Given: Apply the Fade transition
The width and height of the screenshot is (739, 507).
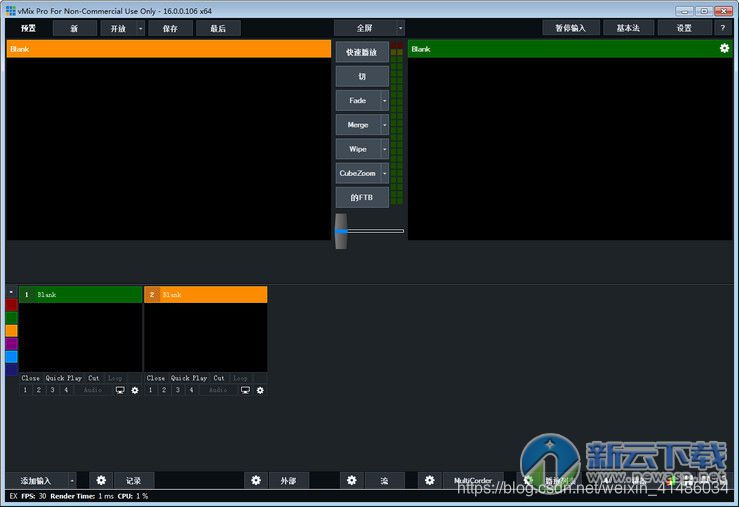Looking at the screenshot, I should 358,100.
